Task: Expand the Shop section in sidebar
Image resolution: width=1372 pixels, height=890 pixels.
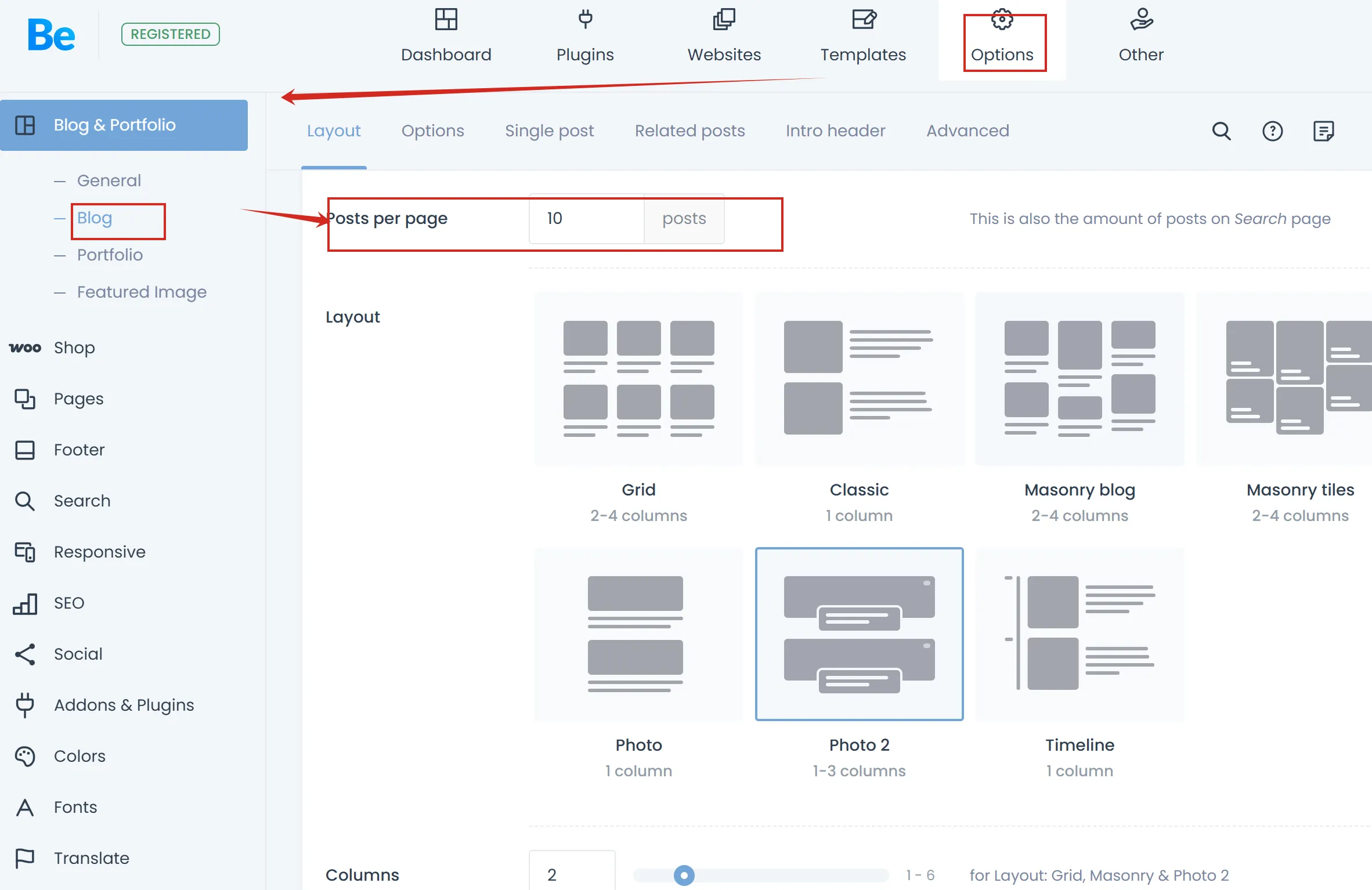Action: click(74, 348)
